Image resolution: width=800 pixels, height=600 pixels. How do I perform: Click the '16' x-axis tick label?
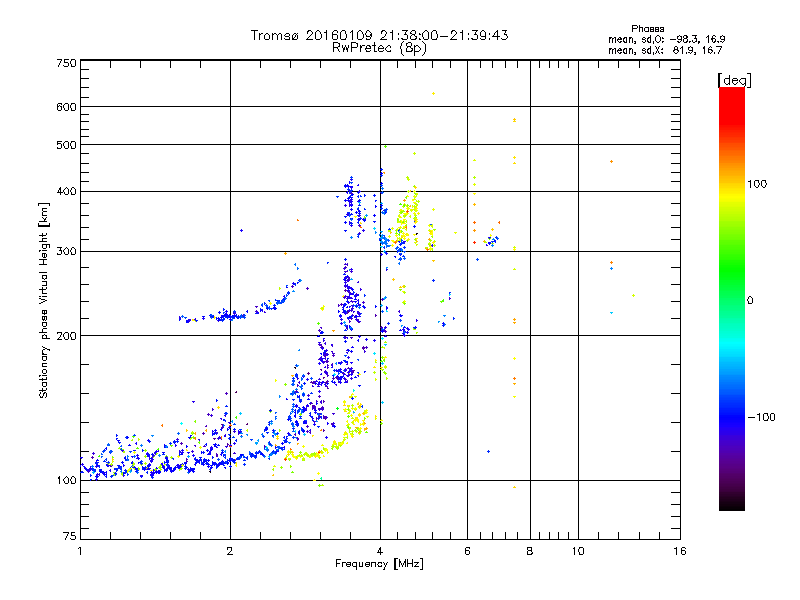(x=680, y=551)
